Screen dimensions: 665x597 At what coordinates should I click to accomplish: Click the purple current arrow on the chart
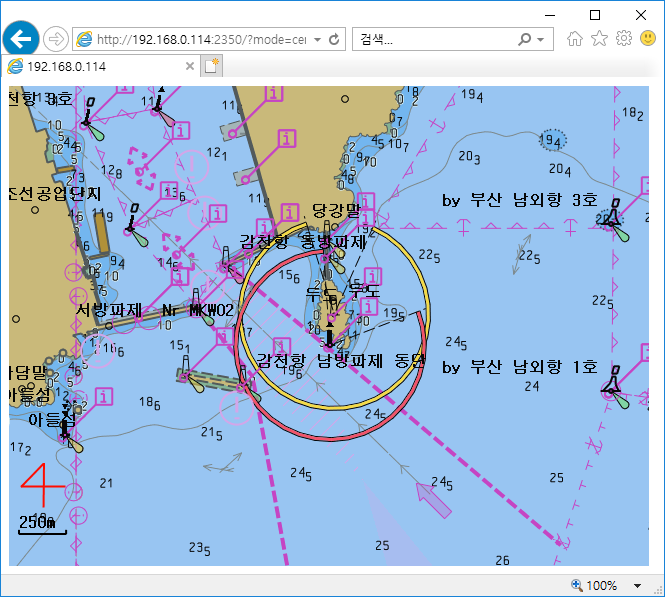click(x=433, y=499)
